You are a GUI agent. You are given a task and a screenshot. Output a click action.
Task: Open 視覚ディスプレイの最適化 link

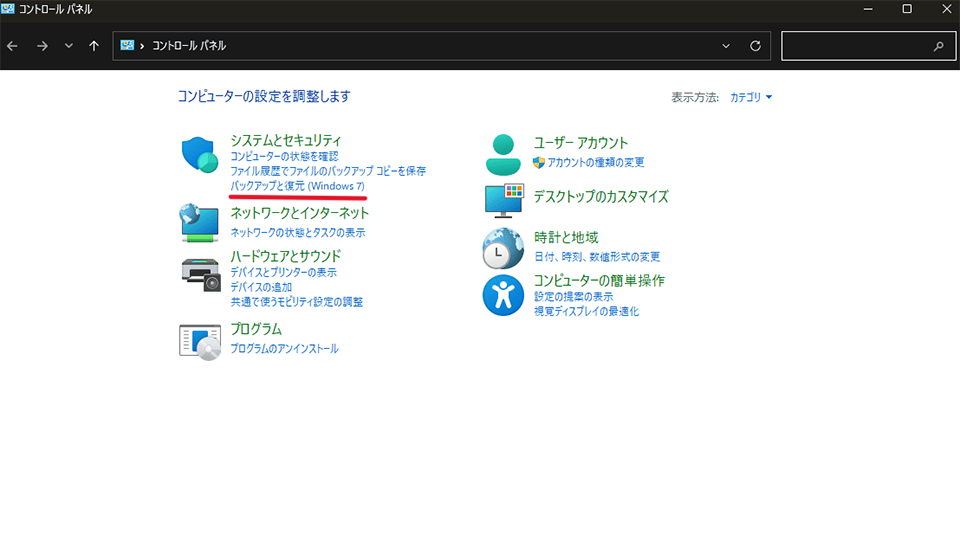click(x=586, y=312)
